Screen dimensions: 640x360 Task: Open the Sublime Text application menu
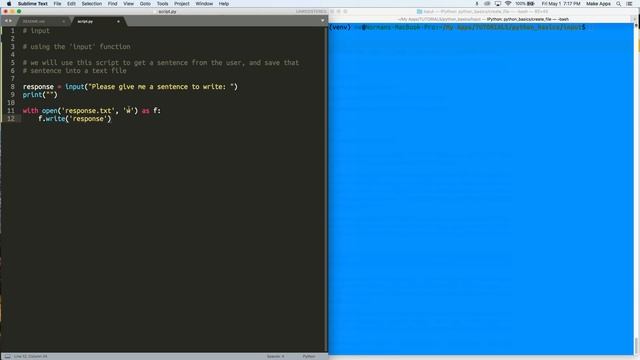33,4
